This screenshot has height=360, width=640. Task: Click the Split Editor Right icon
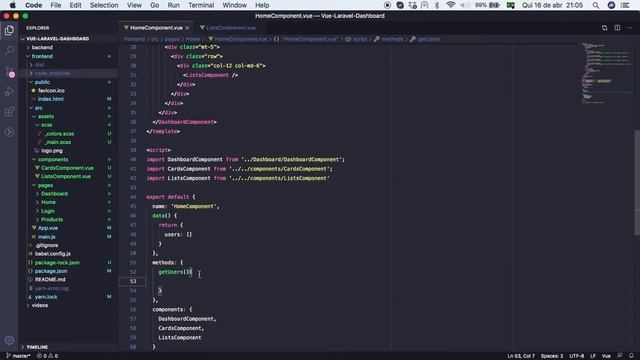[x=617, y=28]
